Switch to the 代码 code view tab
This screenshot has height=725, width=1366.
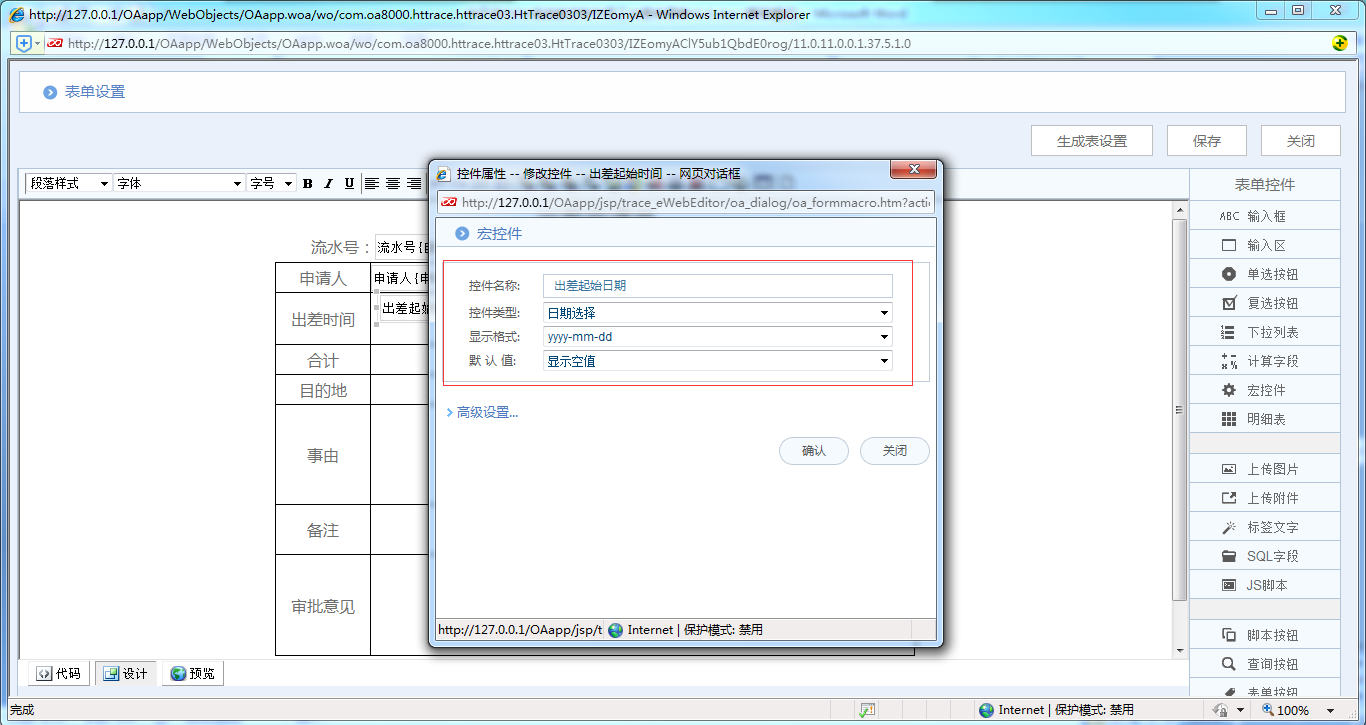pos(59,674)
